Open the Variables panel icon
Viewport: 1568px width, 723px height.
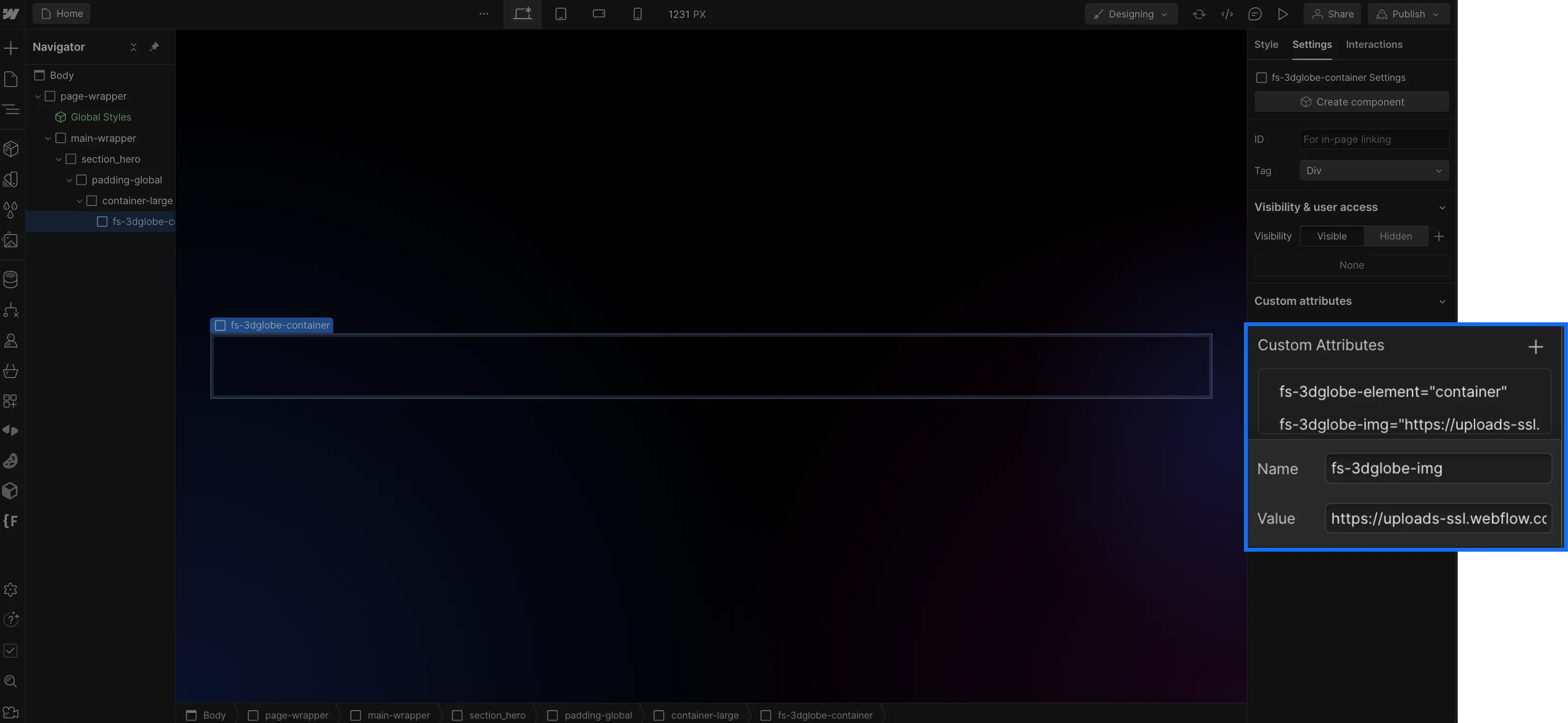pyautogui.click(x=11, y=179)
